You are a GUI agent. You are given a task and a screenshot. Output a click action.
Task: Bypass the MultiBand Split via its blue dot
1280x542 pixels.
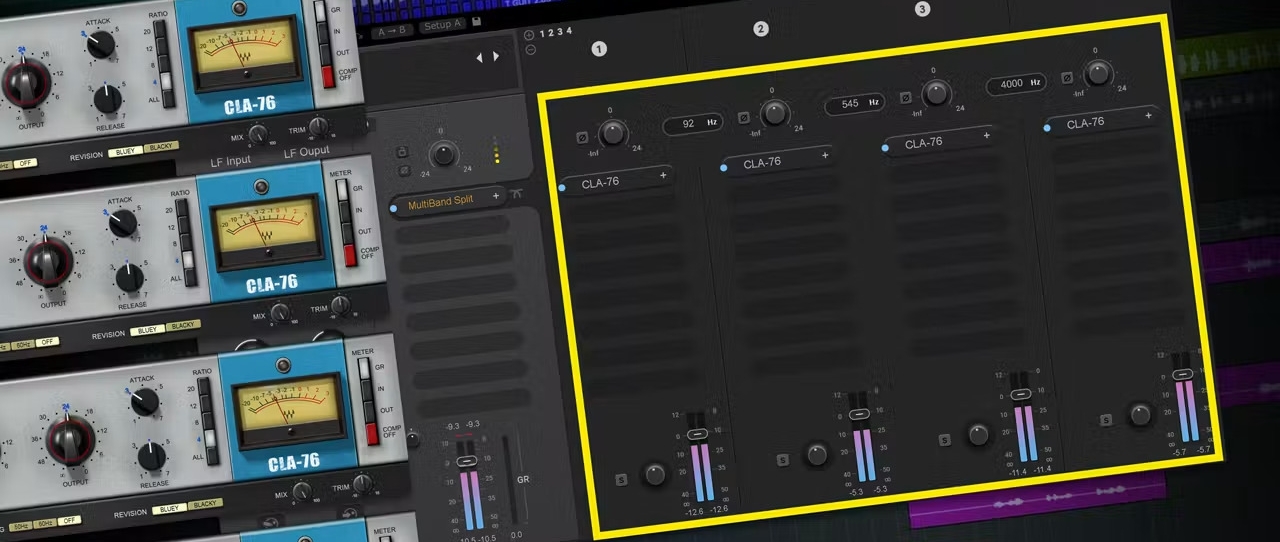pos(393,208)
